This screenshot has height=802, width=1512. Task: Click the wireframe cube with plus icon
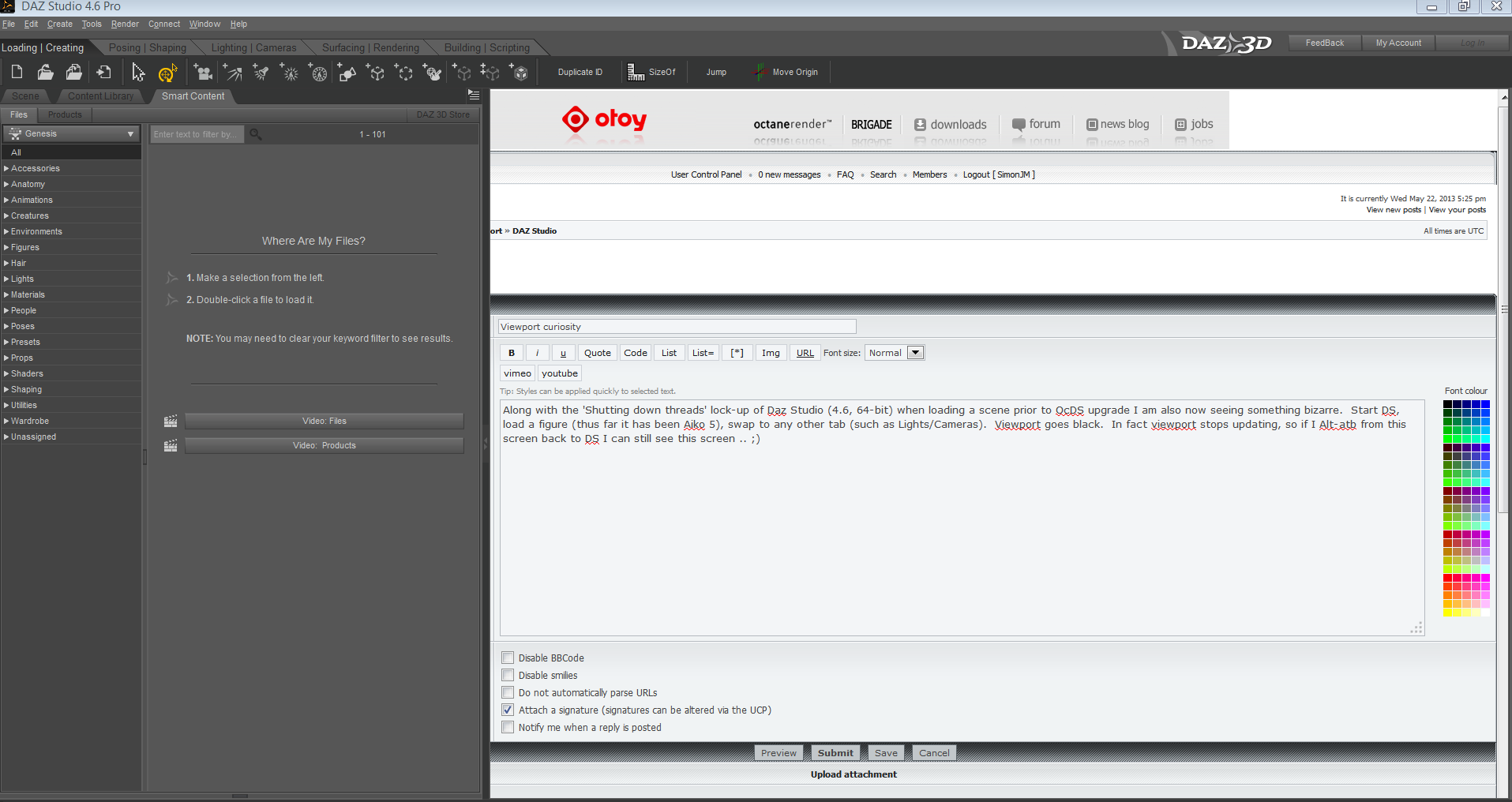tap(376, 73)
